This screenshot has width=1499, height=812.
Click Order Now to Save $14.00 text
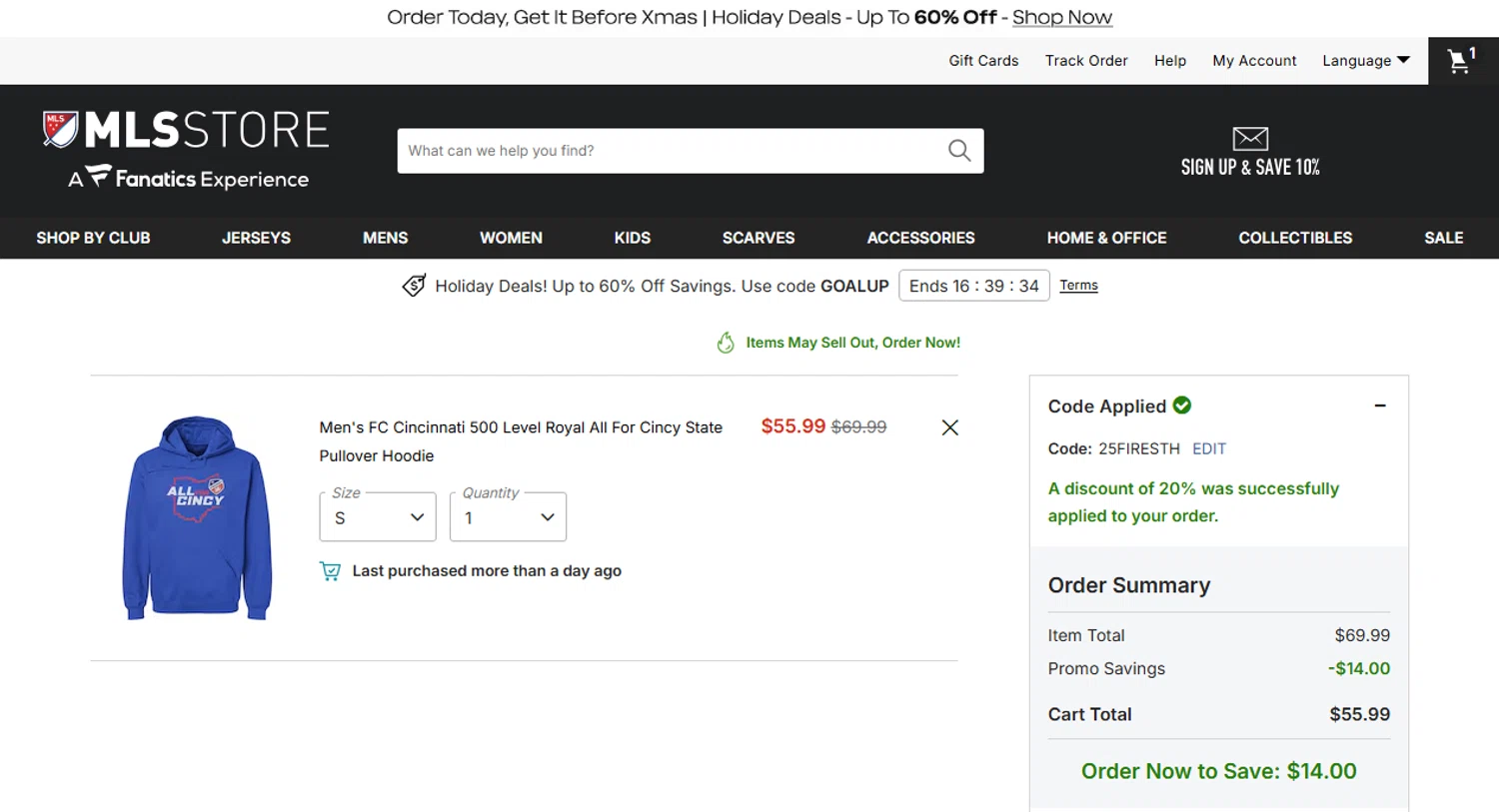tap(1219, 771)
